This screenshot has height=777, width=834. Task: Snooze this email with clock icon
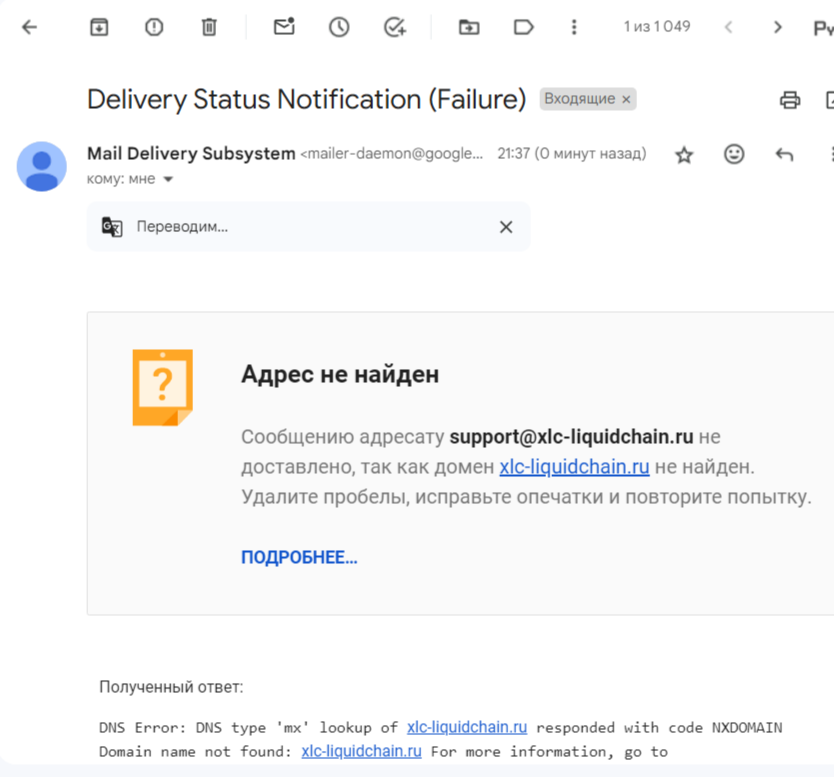(x=339, y=28)
